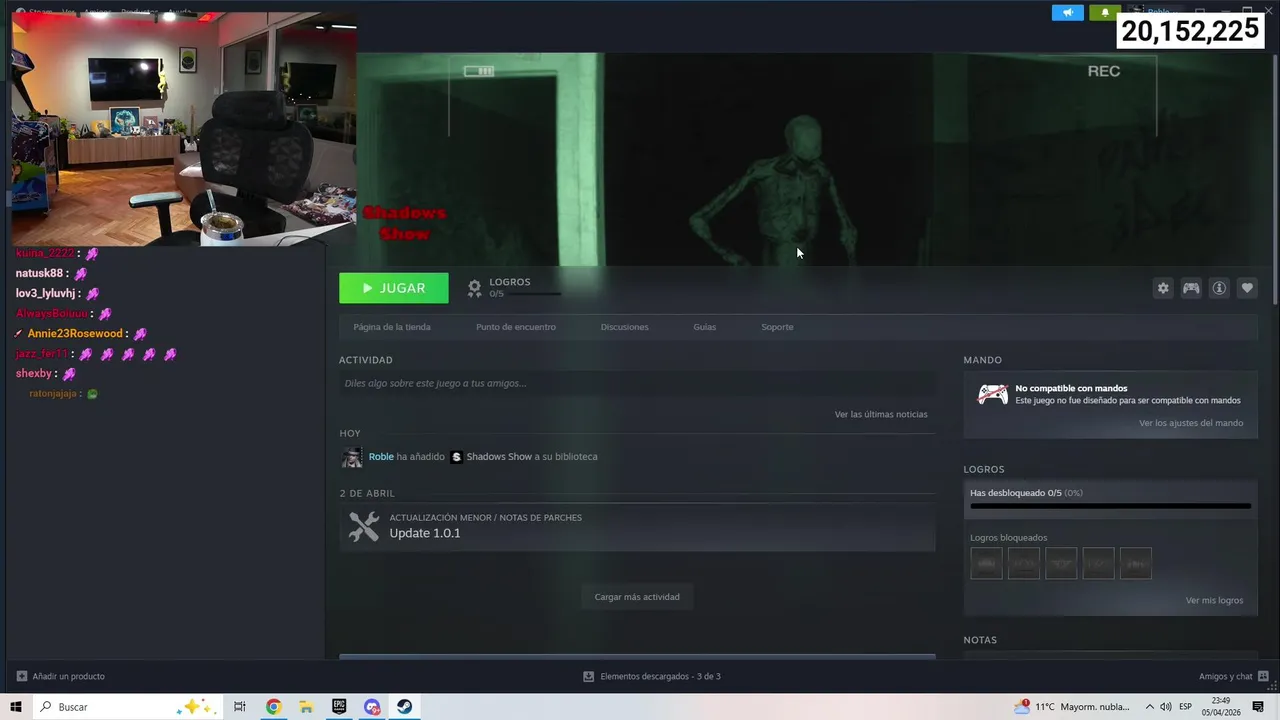Image resolution: width=1280 pixels, height=720 pixels.
Task: Open Discord taskbar icon
Action: [372, 707]
